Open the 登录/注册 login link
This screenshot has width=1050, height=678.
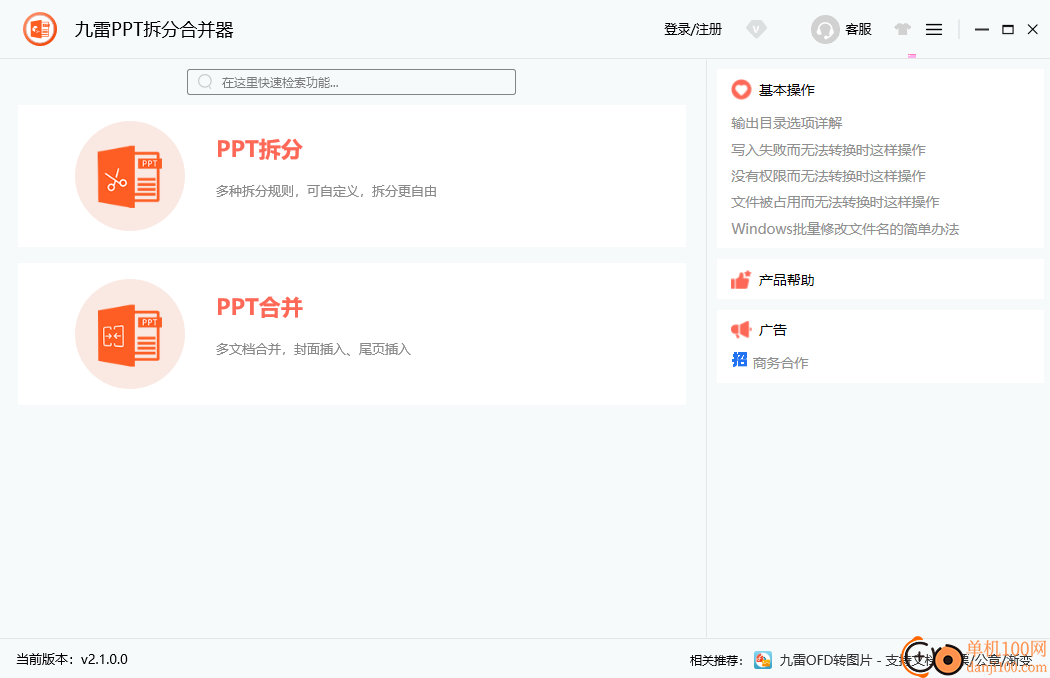tap(692, 29)
